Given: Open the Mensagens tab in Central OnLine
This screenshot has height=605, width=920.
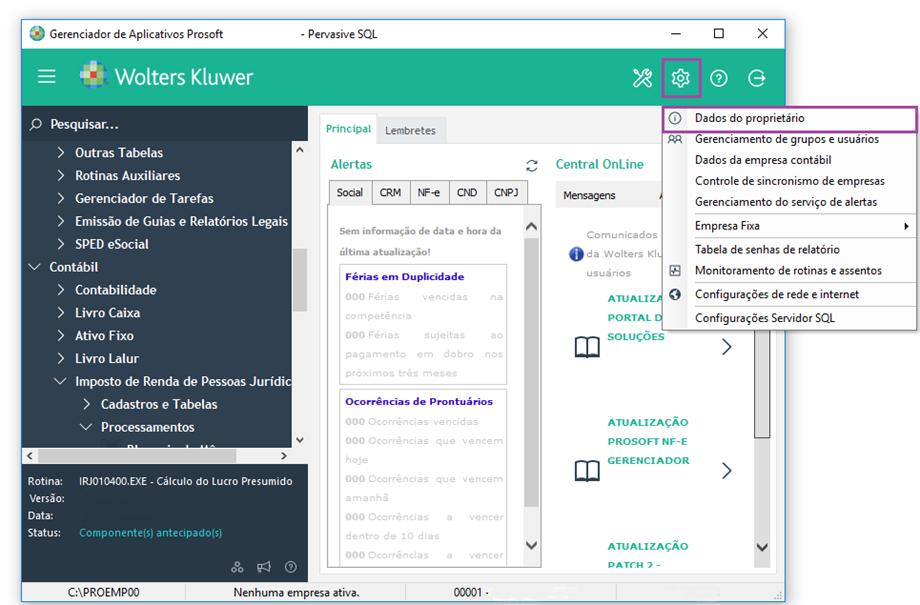Looking at the screenshot, I should [590, 195].
